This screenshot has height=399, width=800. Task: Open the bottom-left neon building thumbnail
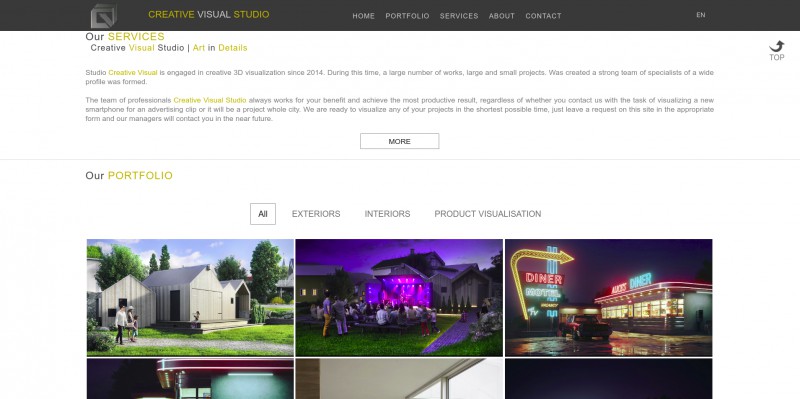pos(190,379)
